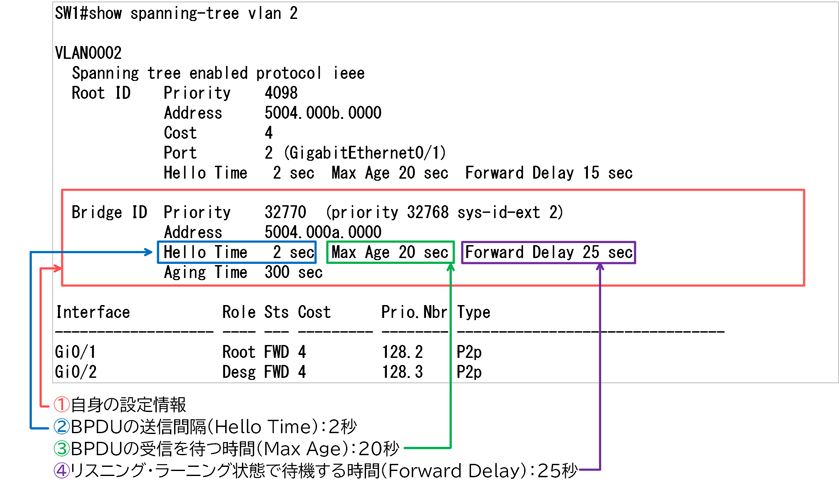
Task: Click the purple-boxed Forward Delay 25 sec
Action: [x=548, y=253]
